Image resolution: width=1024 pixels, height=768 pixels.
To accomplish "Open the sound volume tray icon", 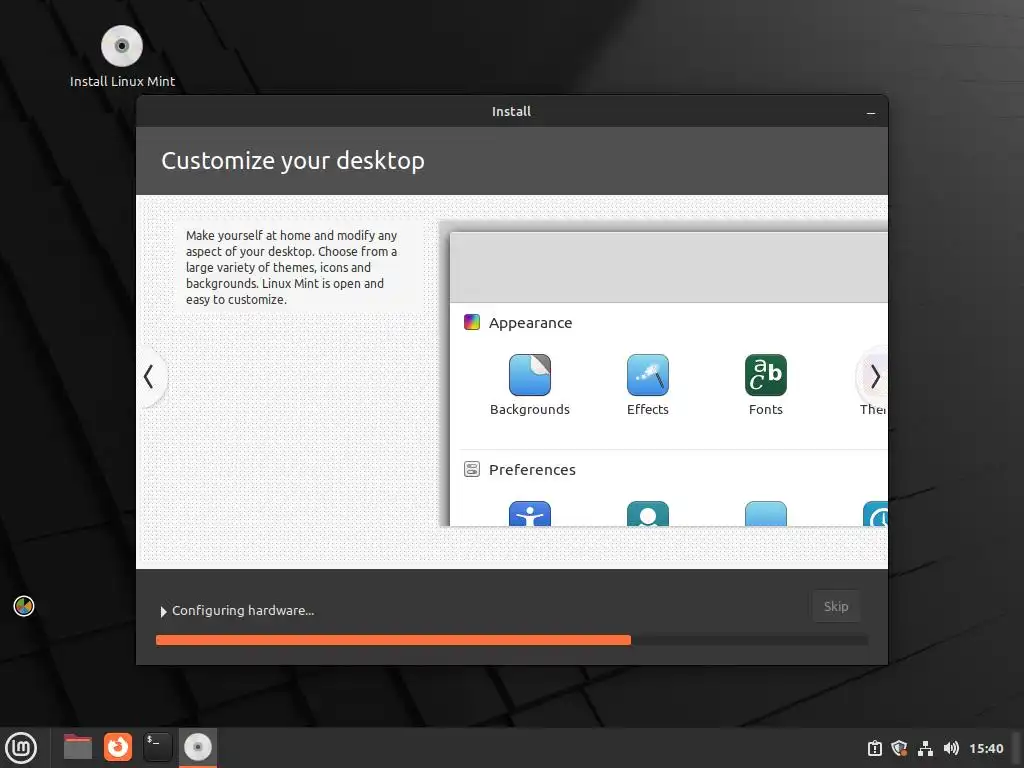I will click(951, 748).
